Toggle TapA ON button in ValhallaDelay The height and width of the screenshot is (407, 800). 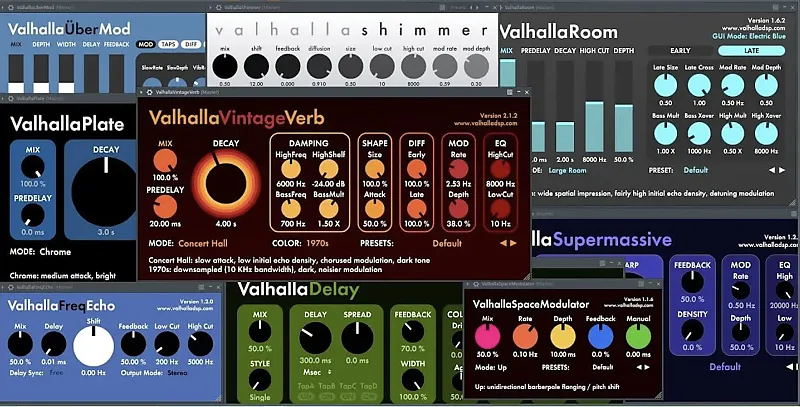tap(306, 396)
